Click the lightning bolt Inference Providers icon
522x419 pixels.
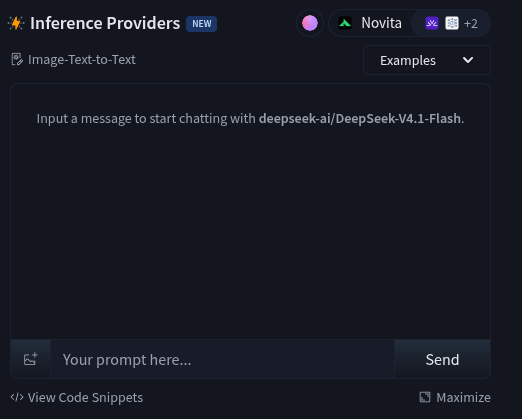pos(16,23)
